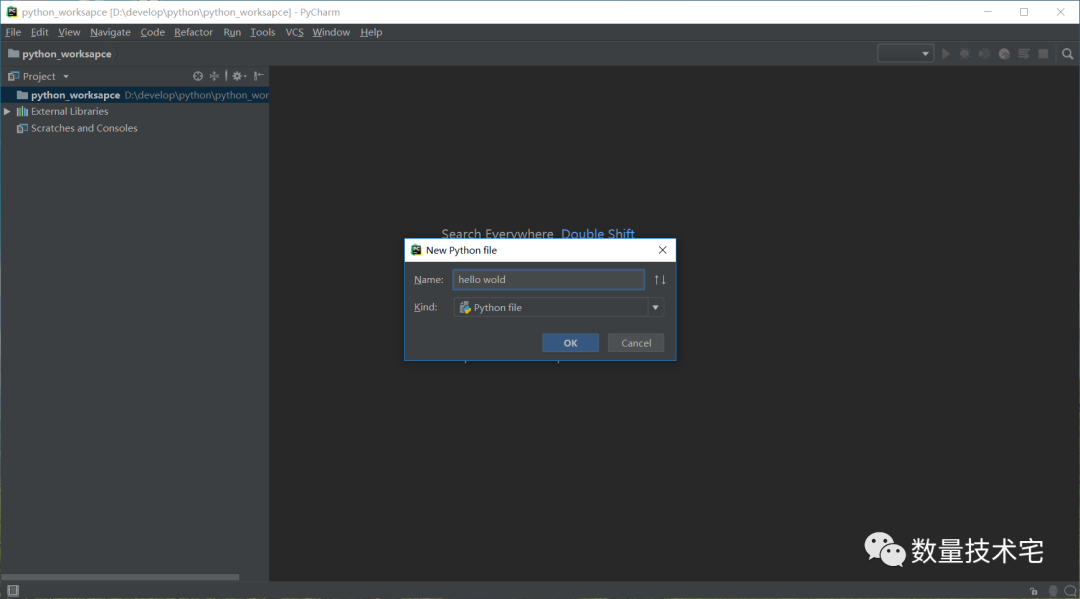
Task: Hide the Project tool window
Action: 258,76
